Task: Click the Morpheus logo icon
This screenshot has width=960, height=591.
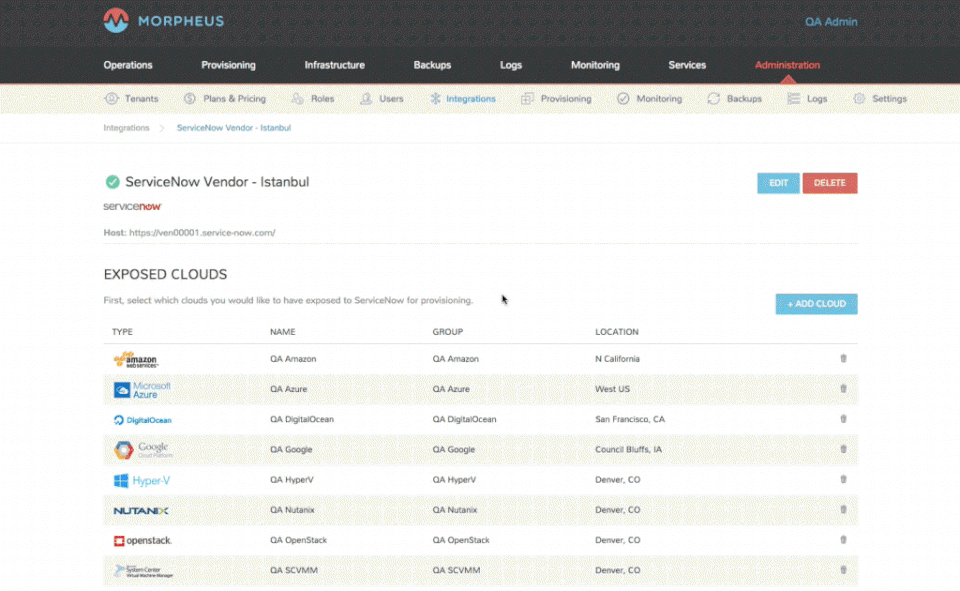Action: (x=116, y=20)
